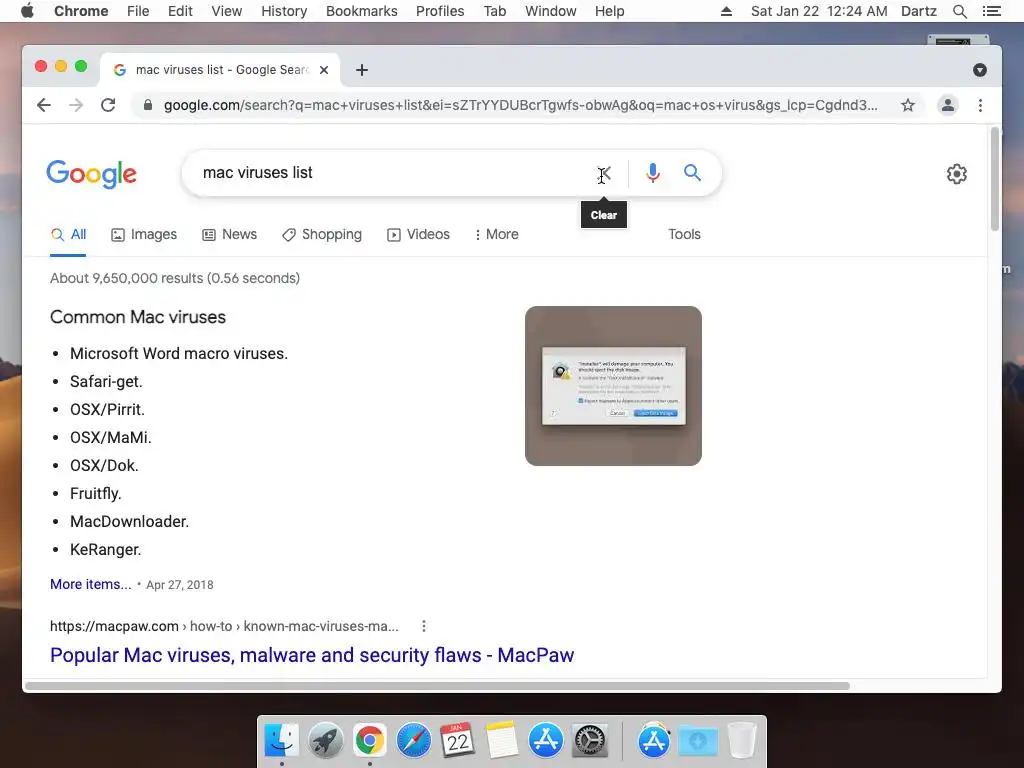Click the search query input field
Screen dimensions: 1024x768
(x=392, y=173)
